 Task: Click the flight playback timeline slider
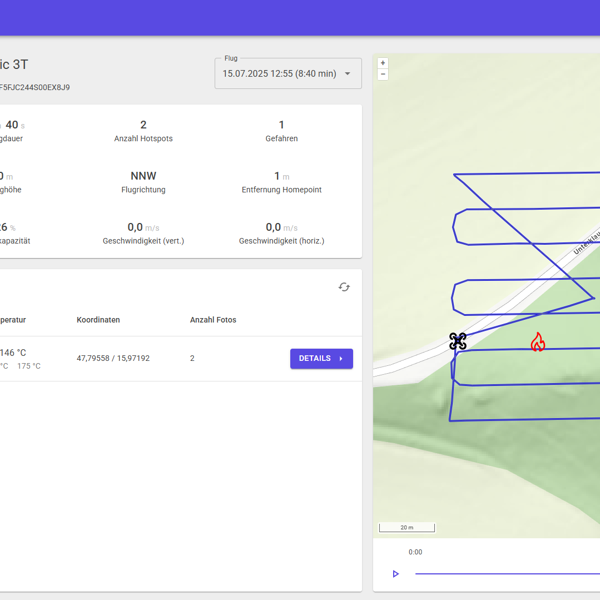click(x=507, y=574)
